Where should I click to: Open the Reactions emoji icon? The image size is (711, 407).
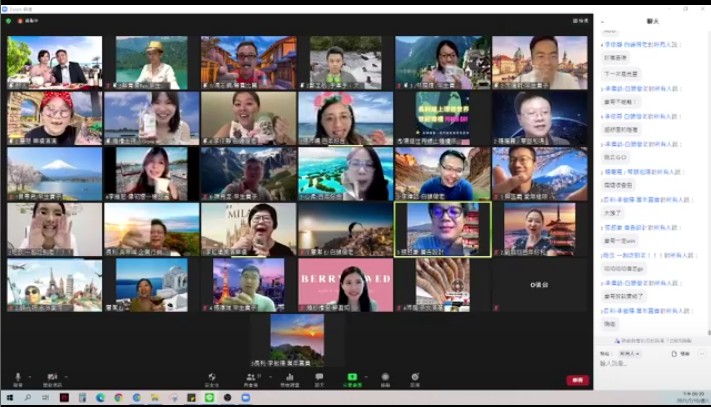(415, 380)
